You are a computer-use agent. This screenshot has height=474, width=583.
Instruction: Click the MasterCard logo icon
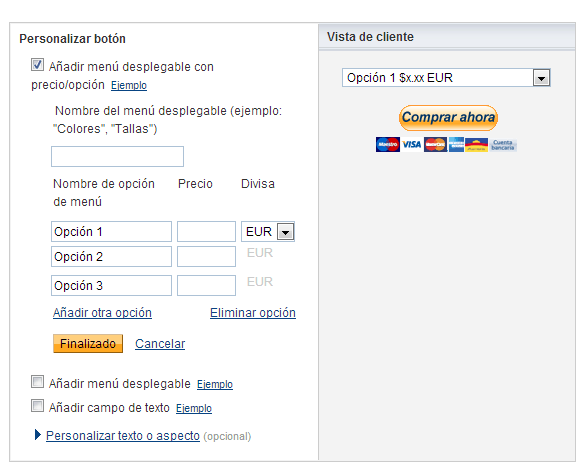tap(435, 145)
